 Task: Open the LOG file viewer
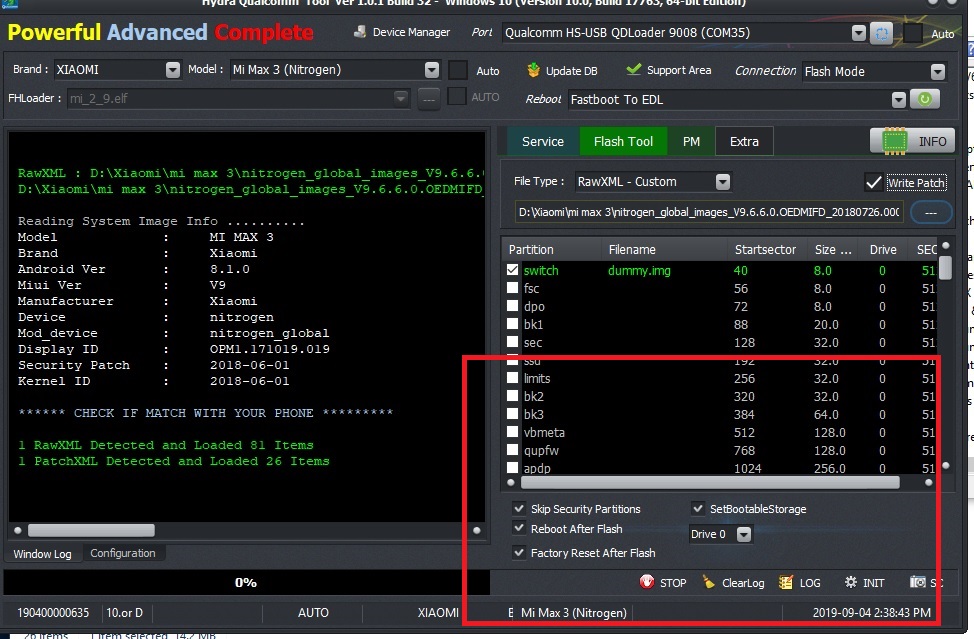[800, 582]
